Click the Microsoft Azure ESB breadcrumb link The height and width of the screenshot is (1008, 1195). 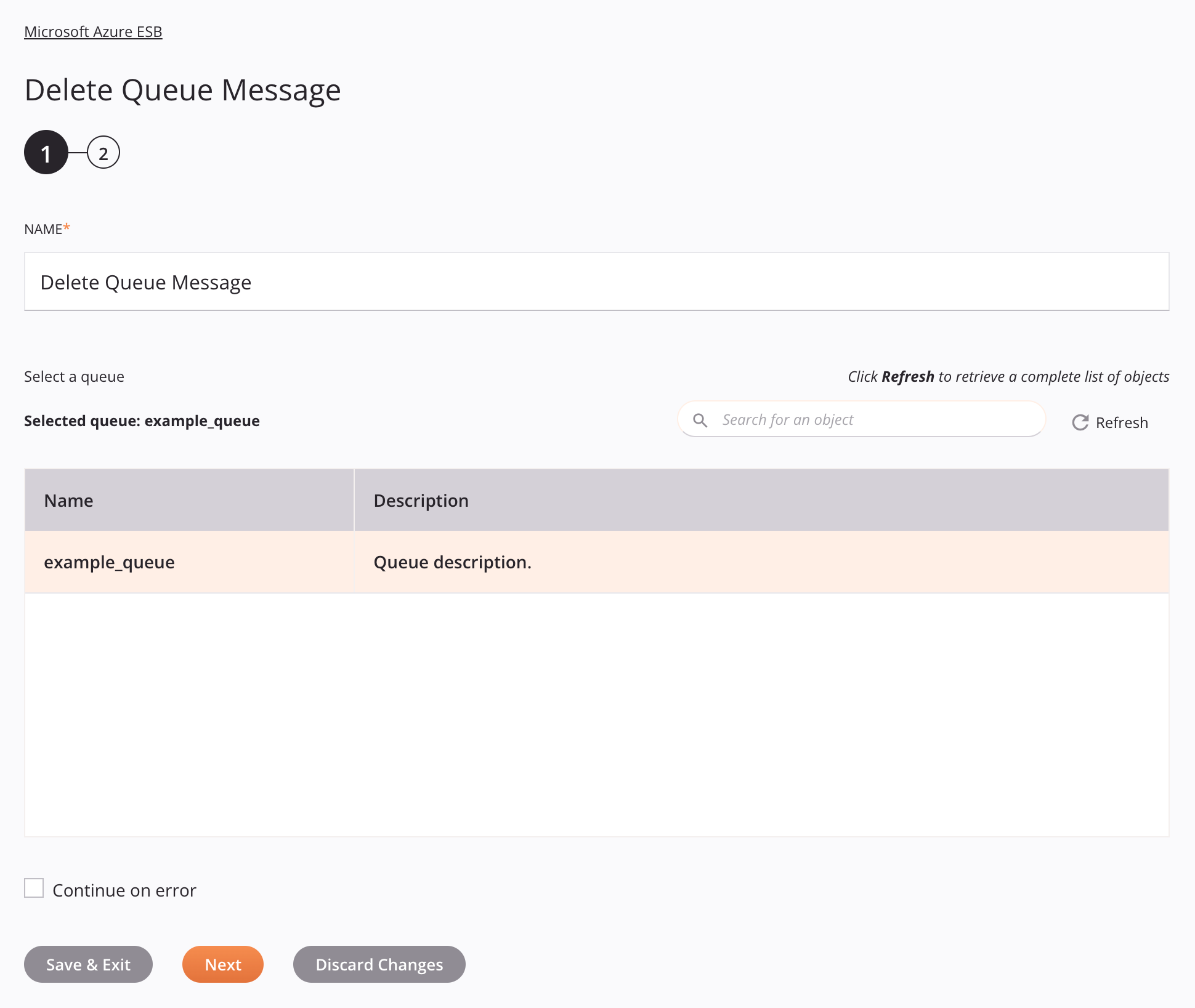point(92,31)
